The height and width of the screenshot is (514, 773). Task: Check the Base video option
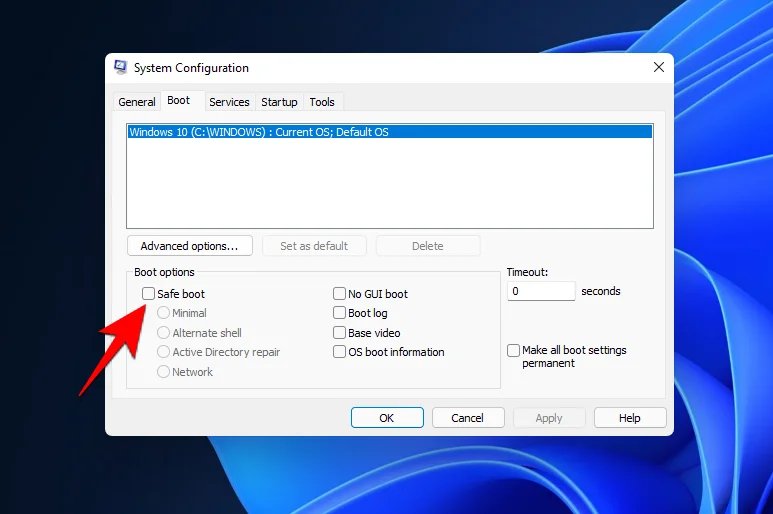(x=339, y=333)
